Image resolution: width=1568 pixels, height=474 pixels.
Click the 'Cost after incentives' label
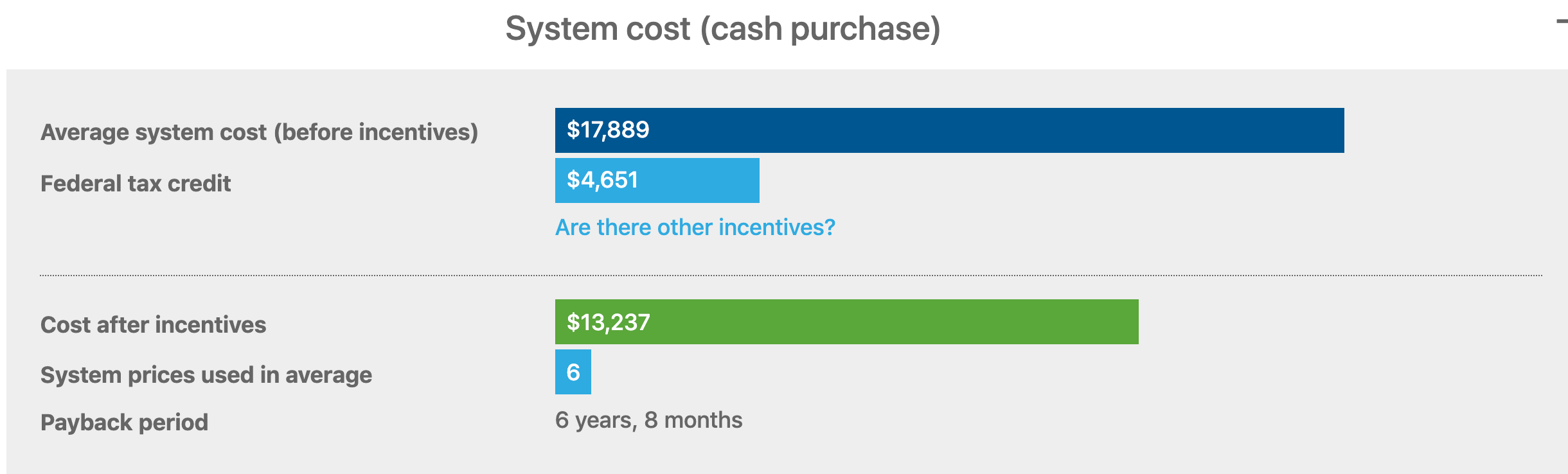pos(153,325)
